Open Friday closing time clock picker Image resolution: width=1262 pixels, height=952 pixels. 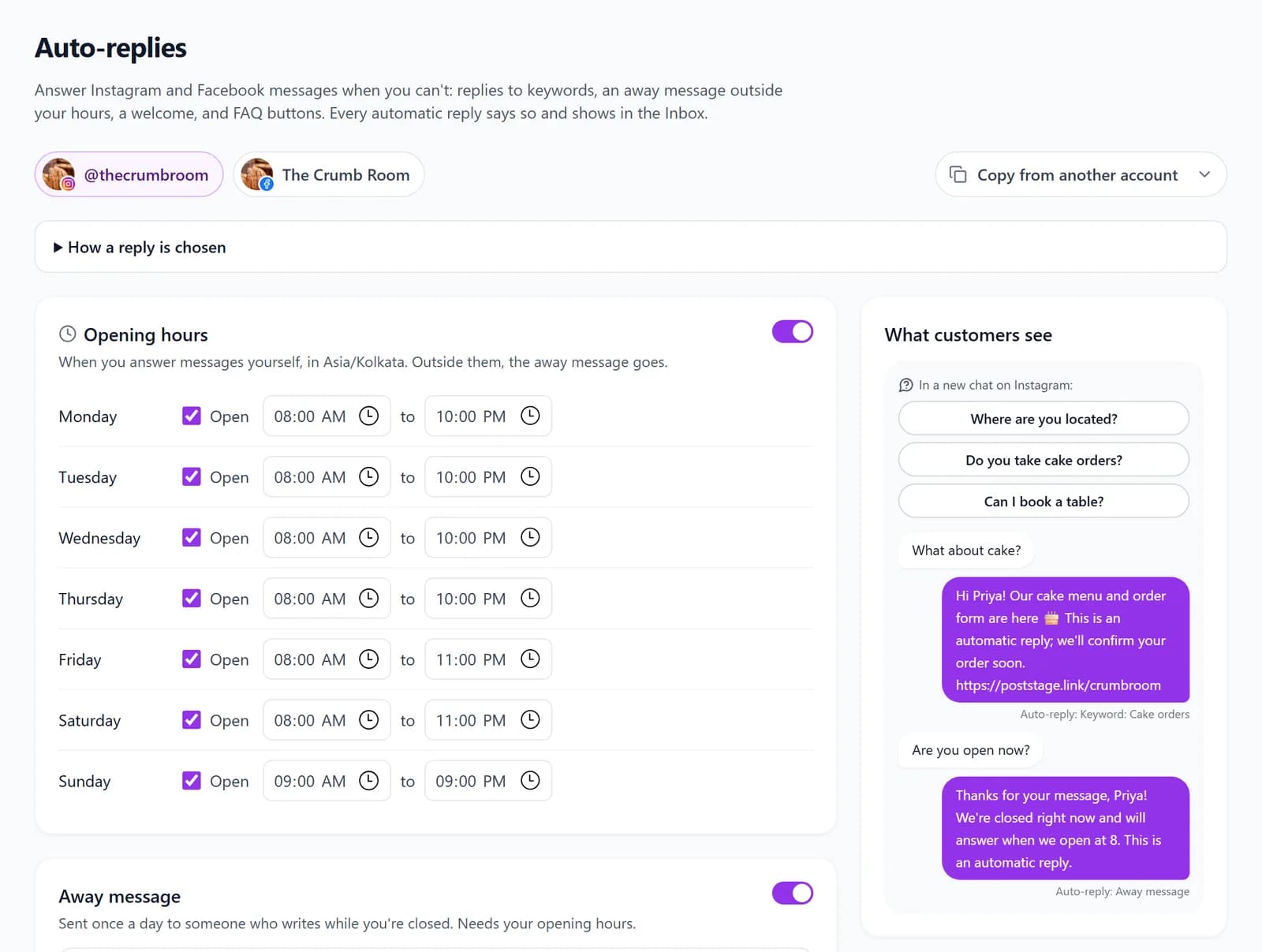click(x=530, y=659)
